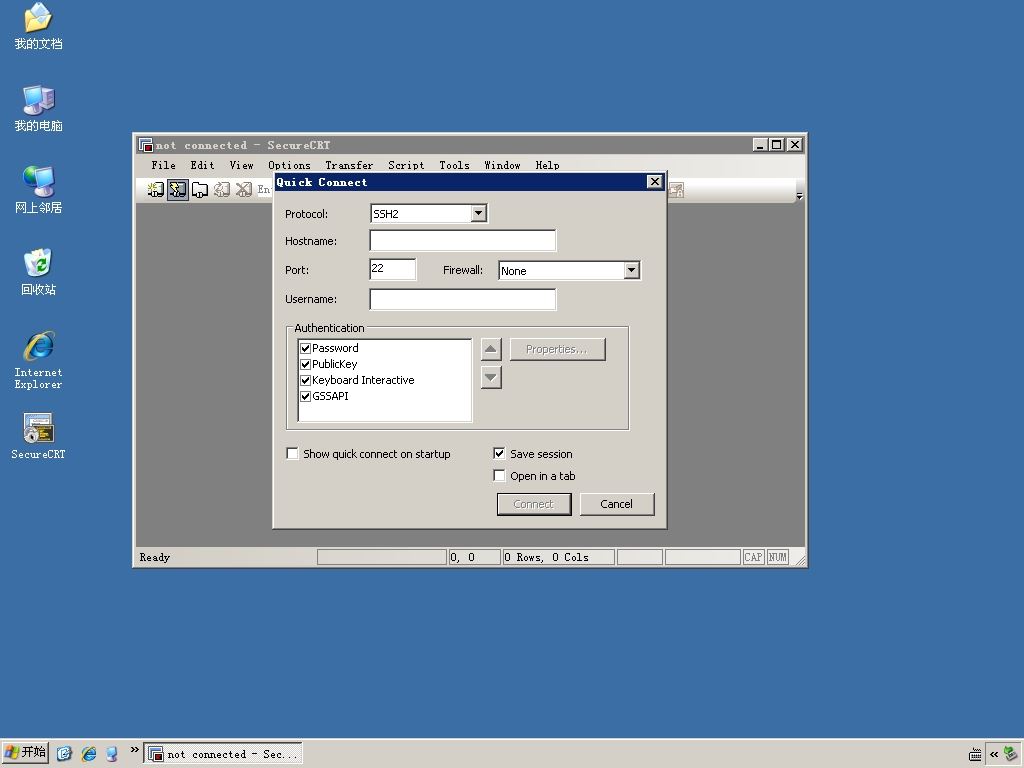Click the Hostname input field
The width and height of the screenshot is (1024, 768).
point(463,240)
